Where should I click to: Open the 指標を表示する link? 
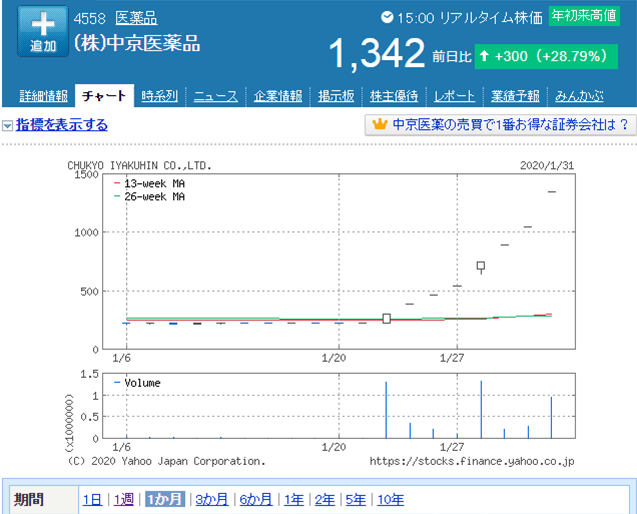click(62, 125)
